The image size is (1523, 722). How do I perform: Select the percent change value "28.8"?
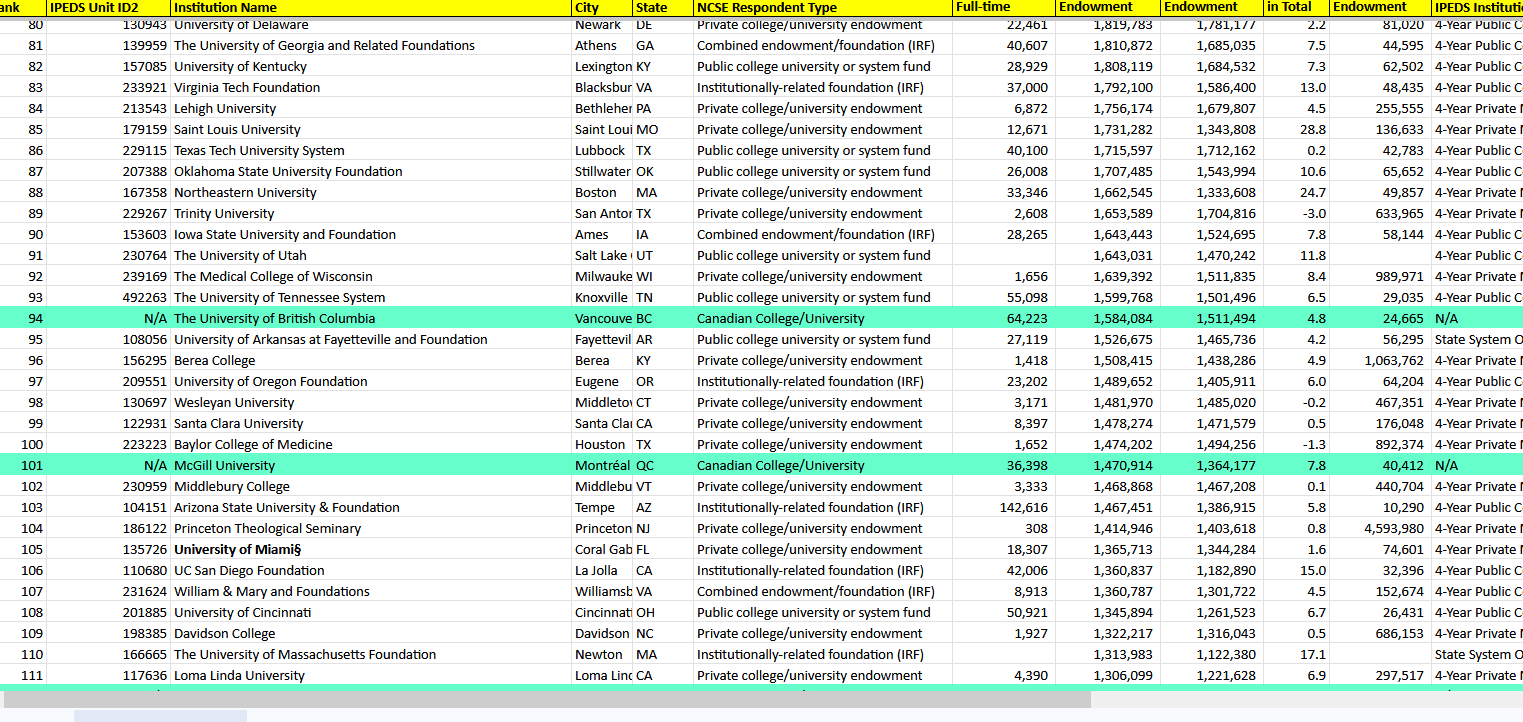coord(1297,130)
